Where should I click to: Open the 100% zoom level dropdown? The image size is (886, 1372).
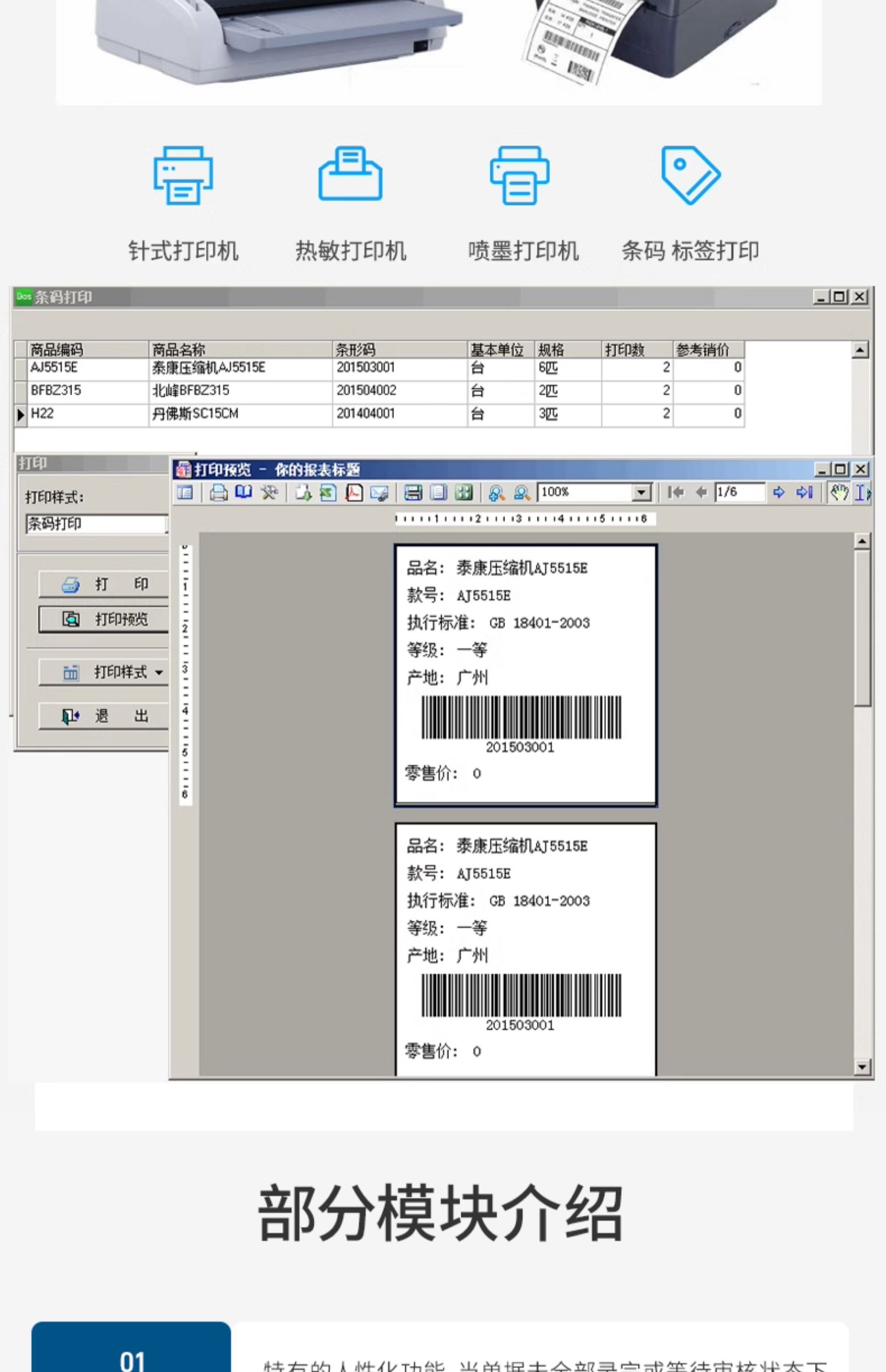(x=640, y=492)
